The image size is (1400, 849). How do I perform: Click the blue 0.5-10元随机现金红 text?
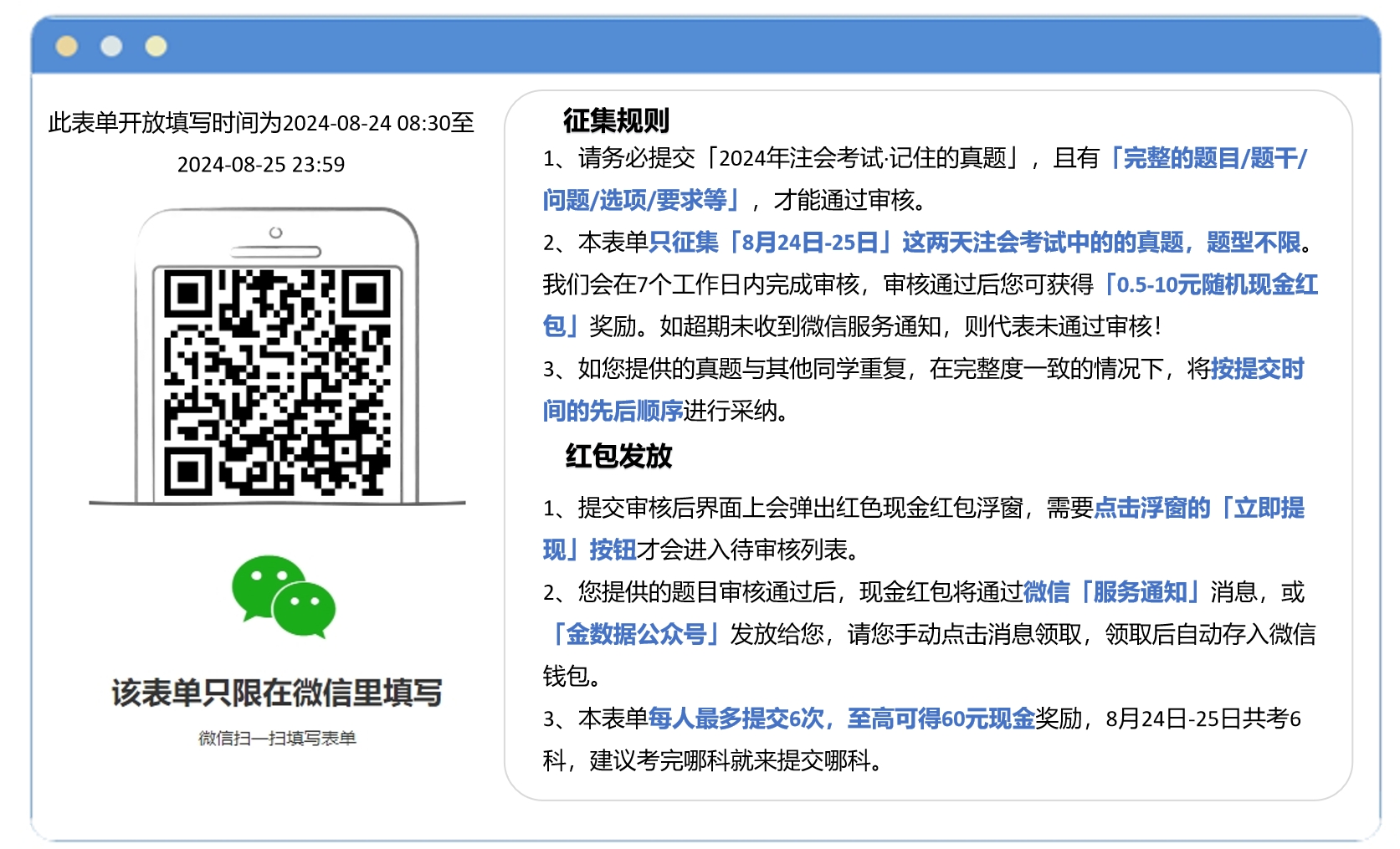point(1210,284)
